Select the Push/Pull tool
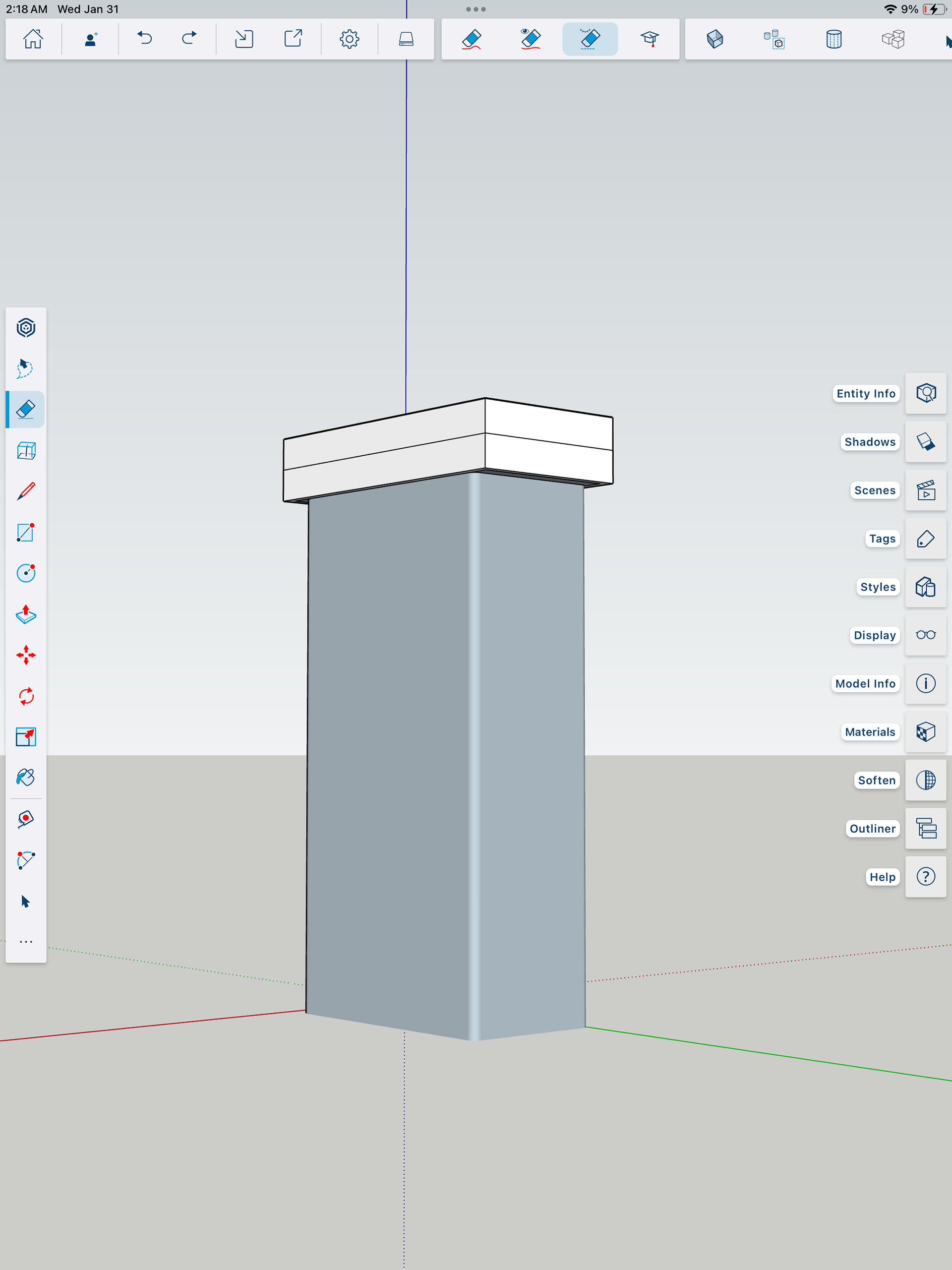The height and width of the screenshot is (1270, 952). coord(26,614)
